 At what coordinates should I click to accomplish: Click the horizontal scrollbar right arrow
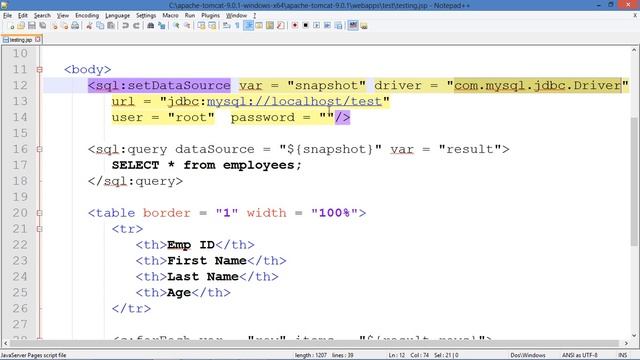[x=627, y=343]
